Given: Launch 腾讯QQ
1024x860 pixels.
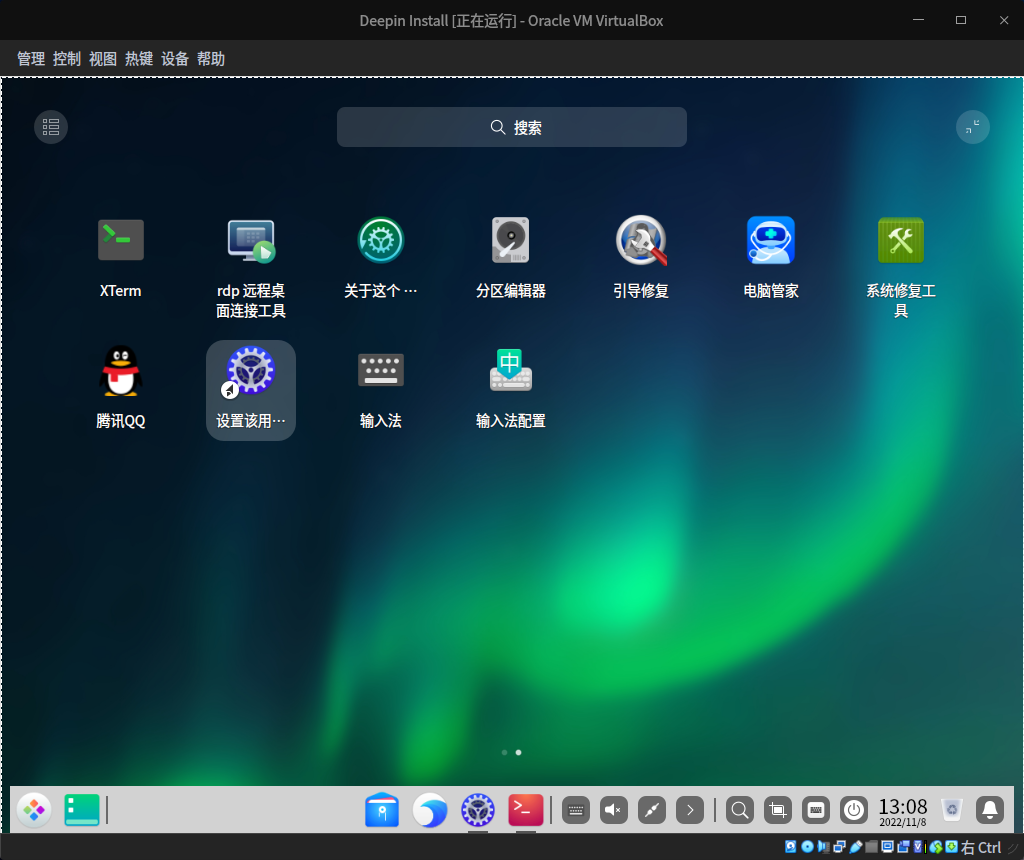Looking at the screenshot, I should (121, 371).
